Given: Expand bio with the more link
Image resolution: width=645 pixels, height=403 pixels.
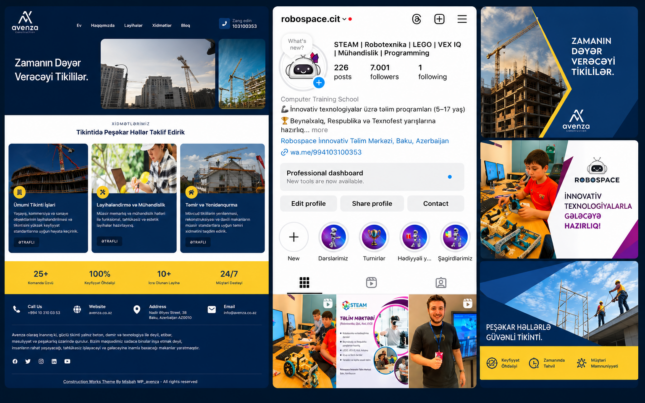Looking at the screenshot, I should 320,130.
